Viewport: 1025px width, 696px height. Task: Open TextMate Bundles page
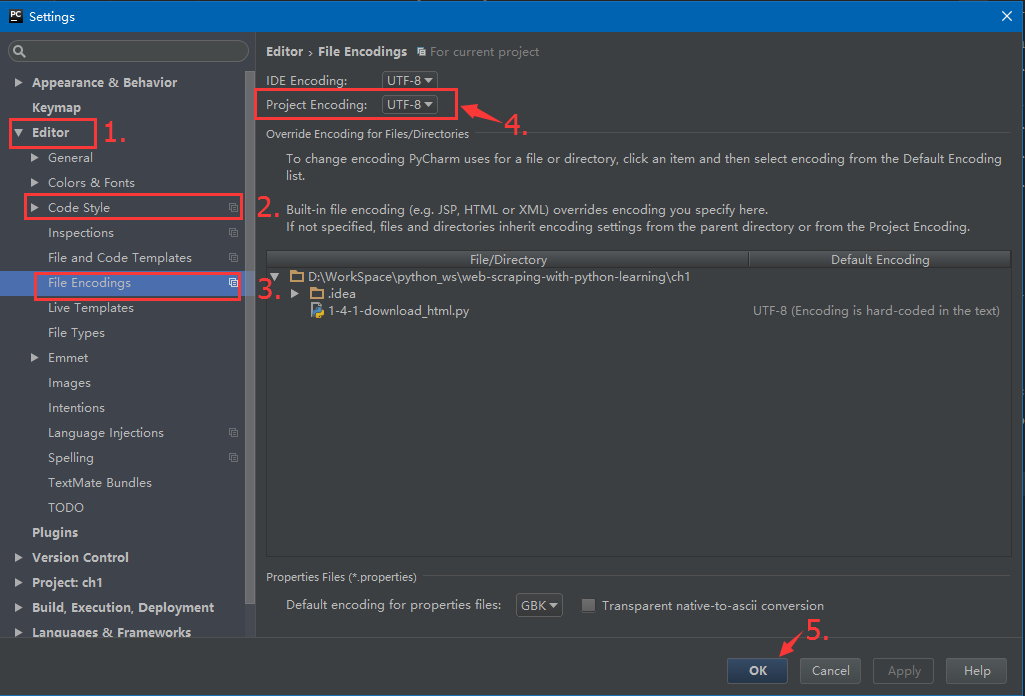(100, 482)
